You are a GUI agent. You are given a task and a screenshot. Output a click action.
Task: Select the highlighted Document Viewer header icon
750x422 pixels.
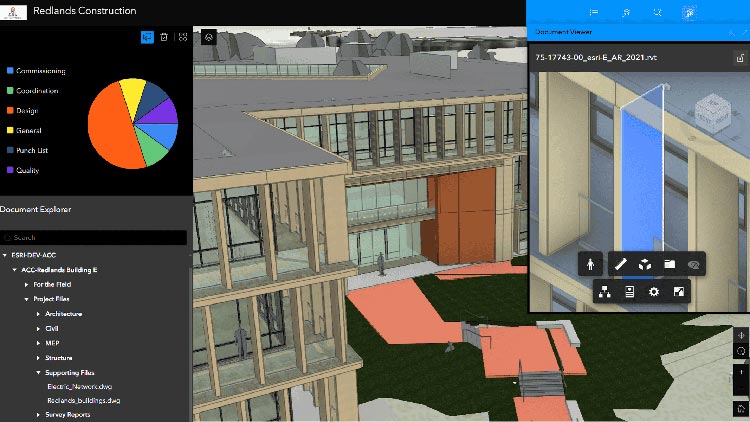click(689, 13)
